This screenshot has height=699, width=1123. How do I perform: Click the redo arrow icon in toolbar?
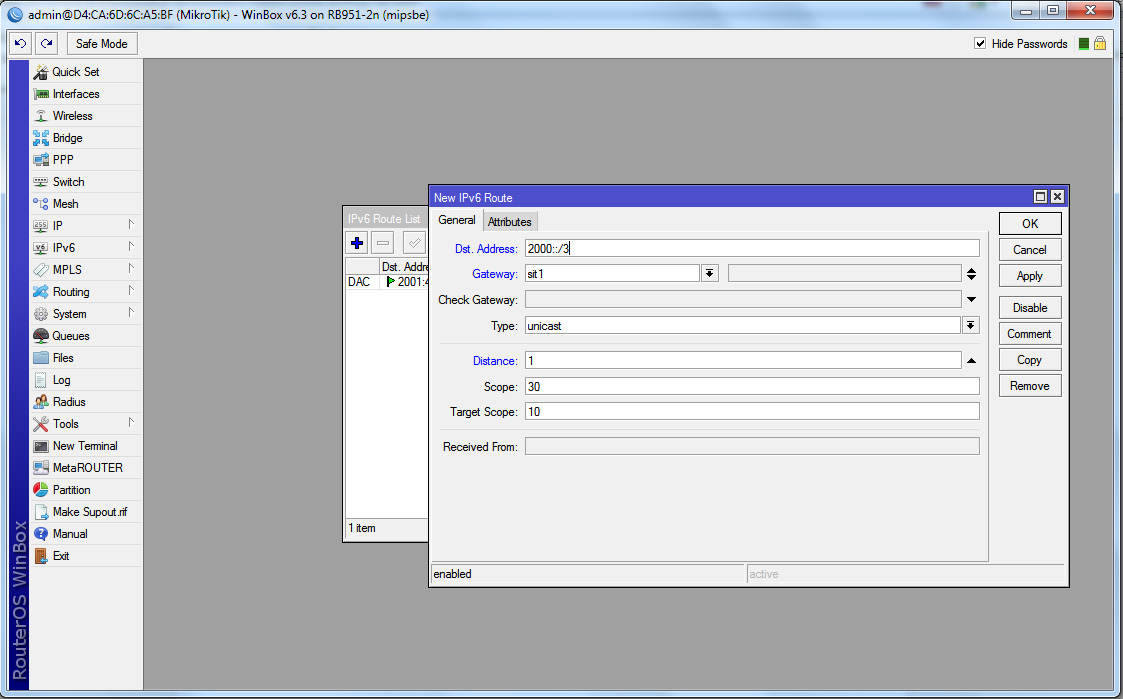click(x=46, y=44)
